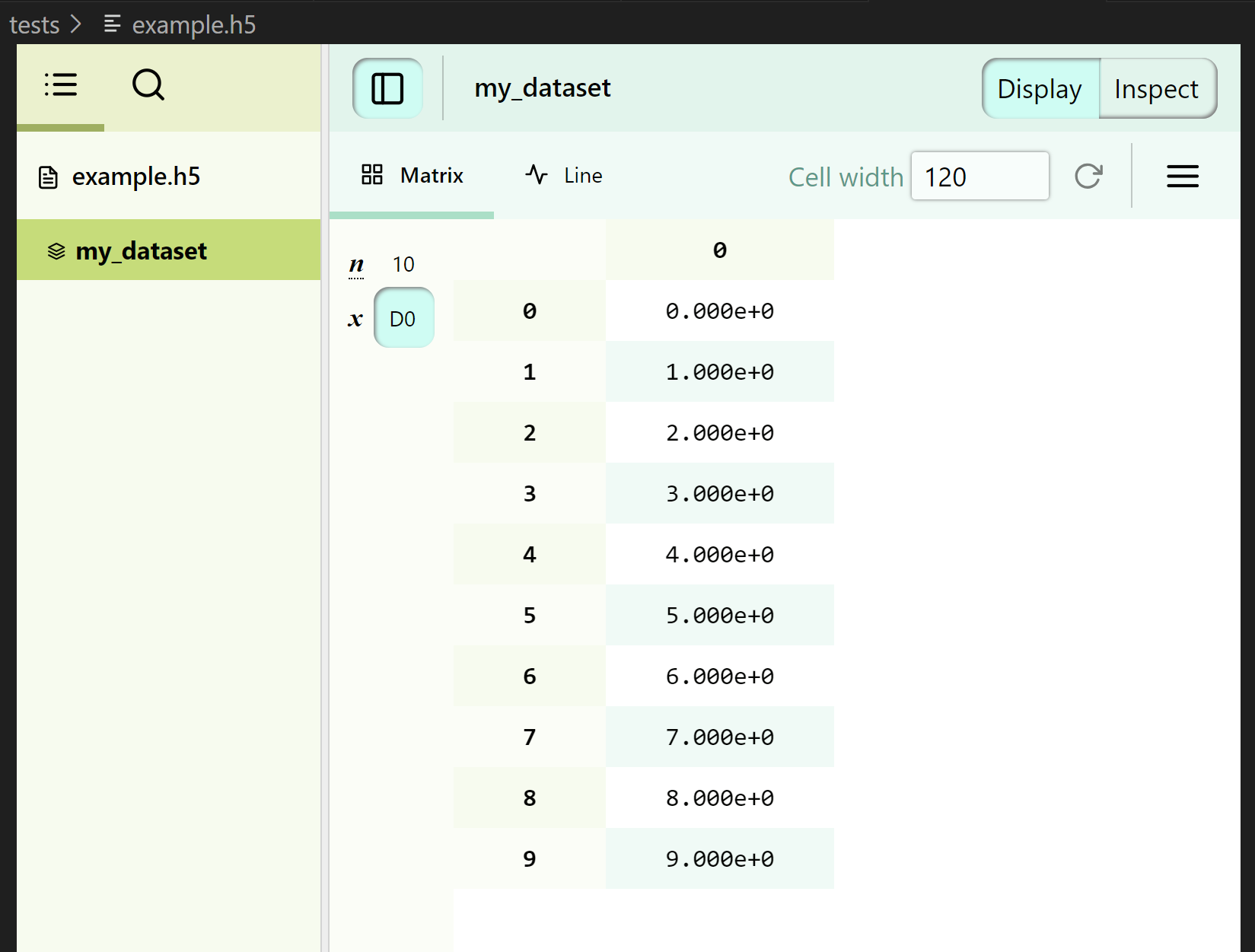Screen dimensions: 1255x952
Task: Click the my_dataset title in header
Action: pos(543,88)
